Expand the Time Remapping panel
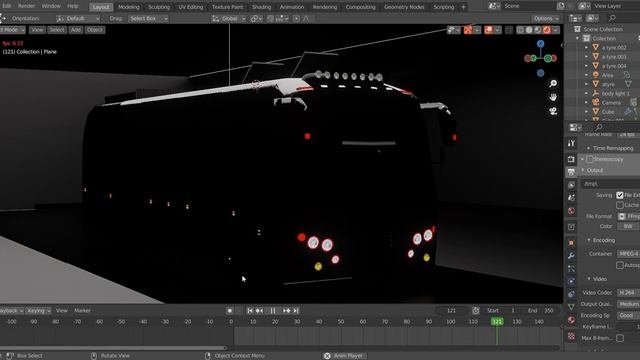Viewport: 640px width, 360px height. (x=589, y=148)
